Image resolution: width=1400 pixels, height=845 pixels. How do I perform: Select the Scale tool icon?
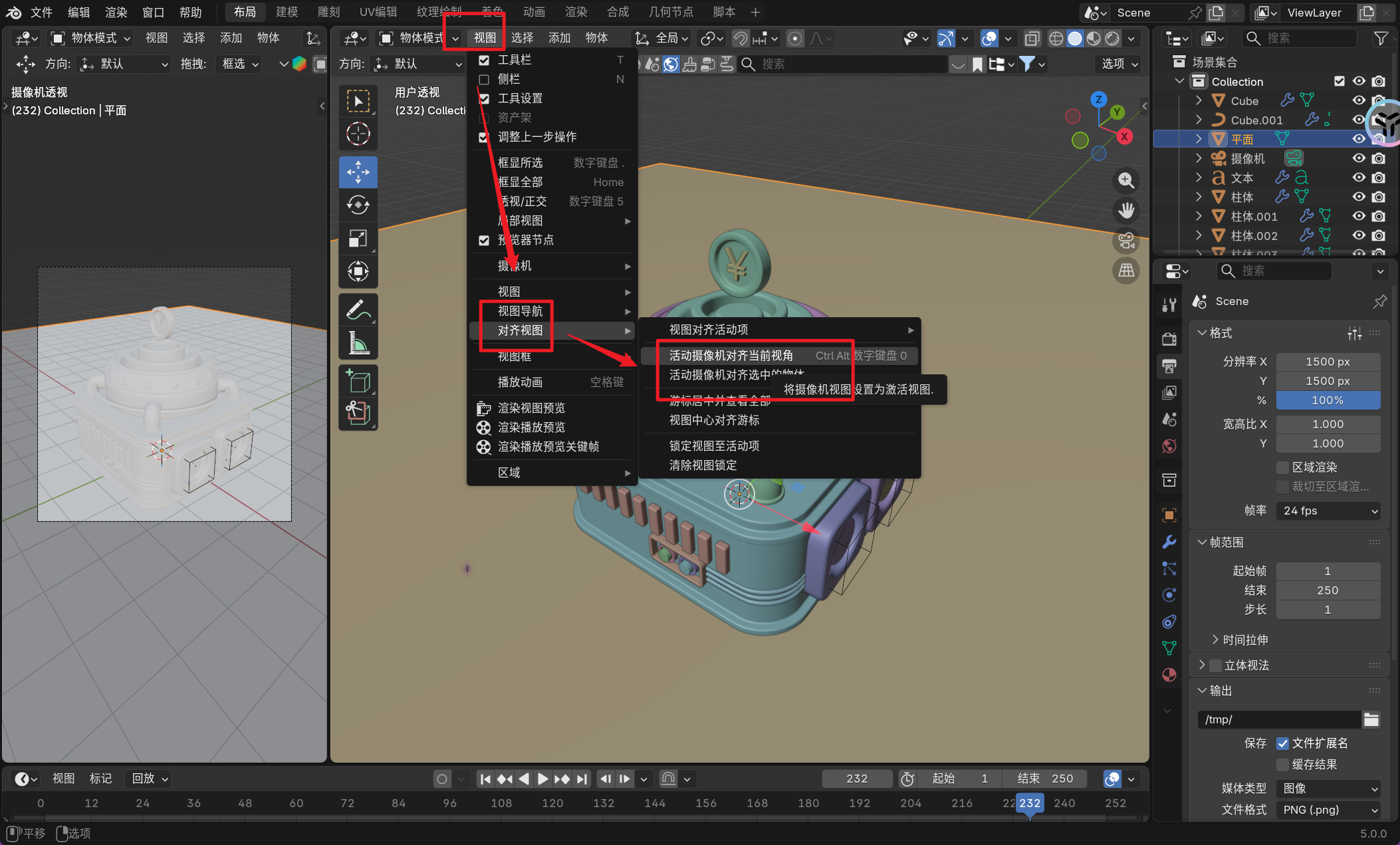tap(358, 238)
